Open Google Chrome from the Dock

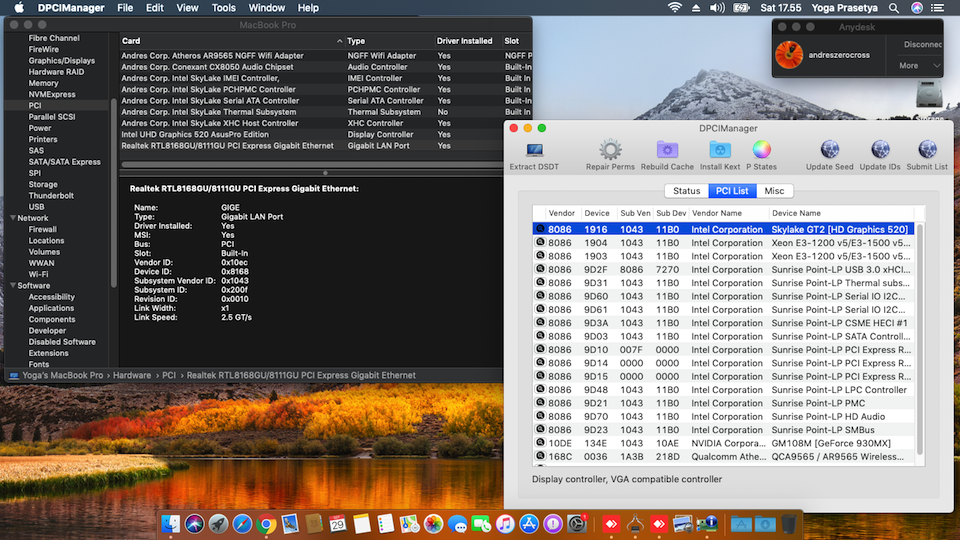pyautogui.click(x=267, y=523)
